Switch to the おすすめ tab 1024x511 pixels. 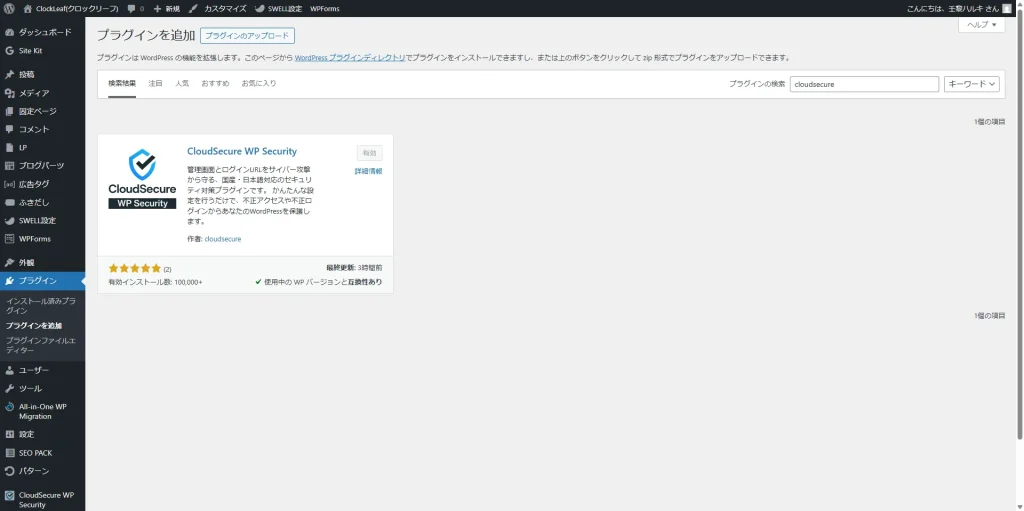(x=214, y=83)
